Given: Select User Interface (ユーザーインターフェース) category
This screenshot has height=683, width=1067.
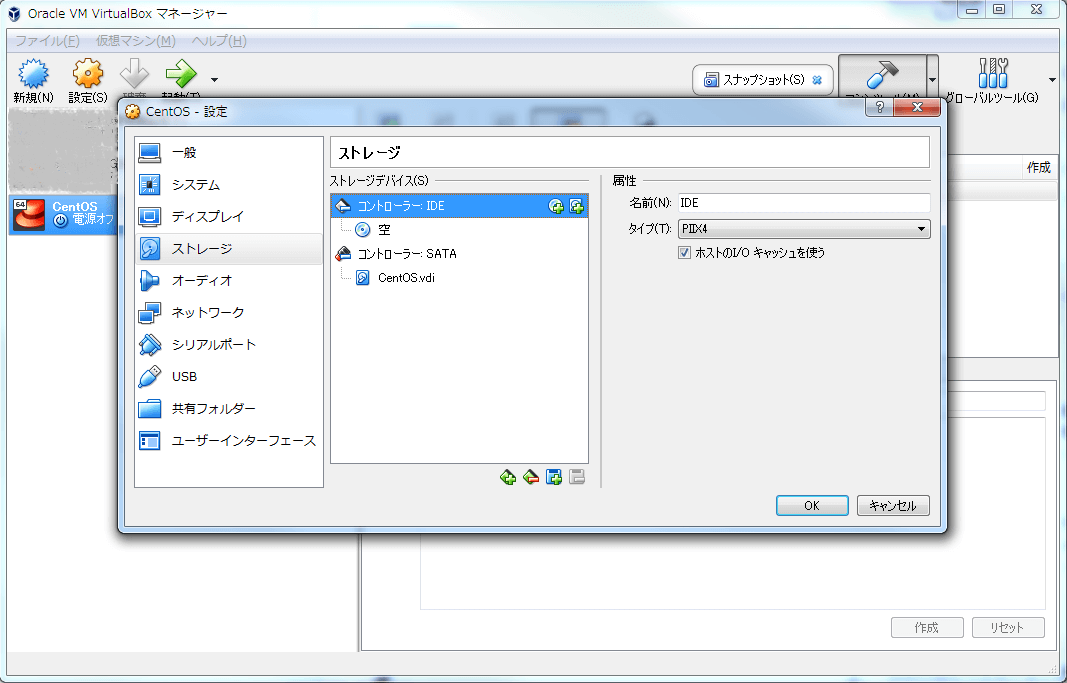Looking at the screenshot, I should pos(229,440).
